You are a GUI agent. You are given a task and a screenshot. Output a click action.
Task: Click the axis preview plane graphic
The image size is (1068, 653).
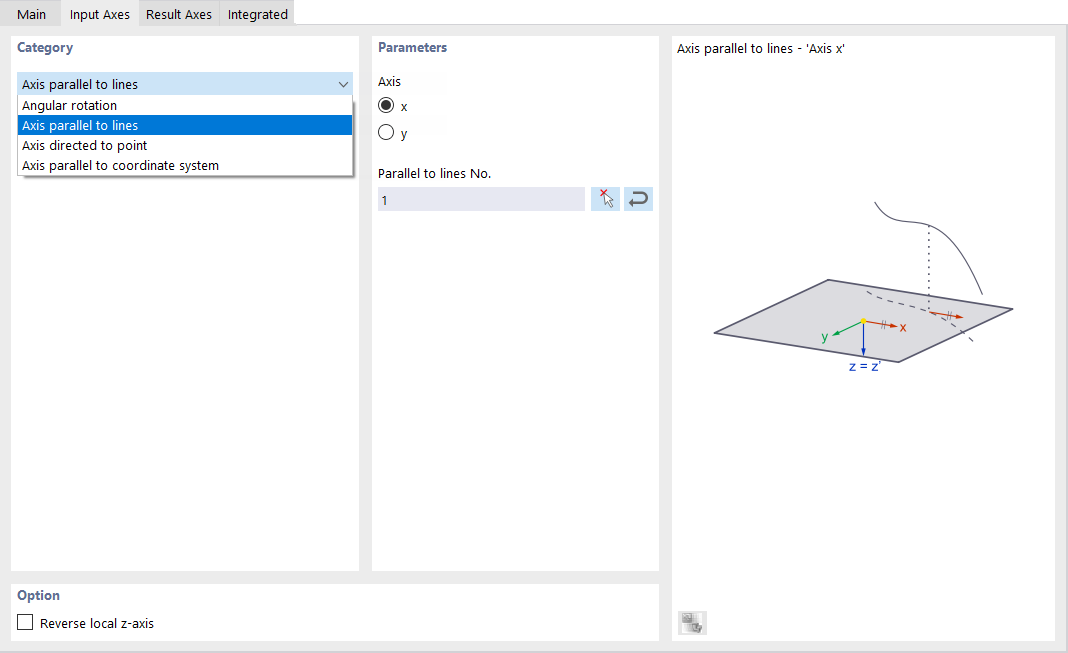pos(863,320)
